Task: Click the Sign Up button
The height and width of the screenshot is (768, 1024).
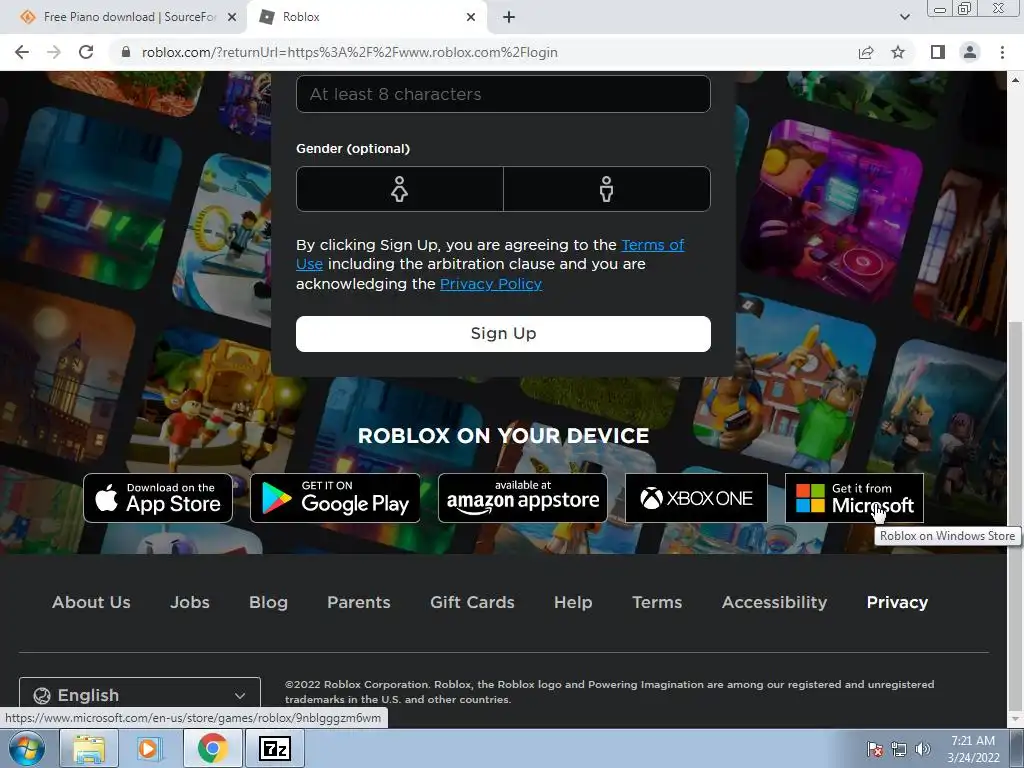Action: point(503,334)
